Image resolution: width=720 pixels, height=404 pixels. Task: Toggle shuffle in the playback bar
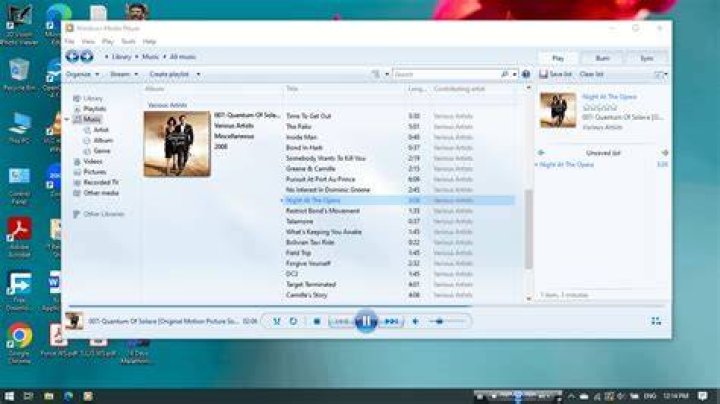276,321
